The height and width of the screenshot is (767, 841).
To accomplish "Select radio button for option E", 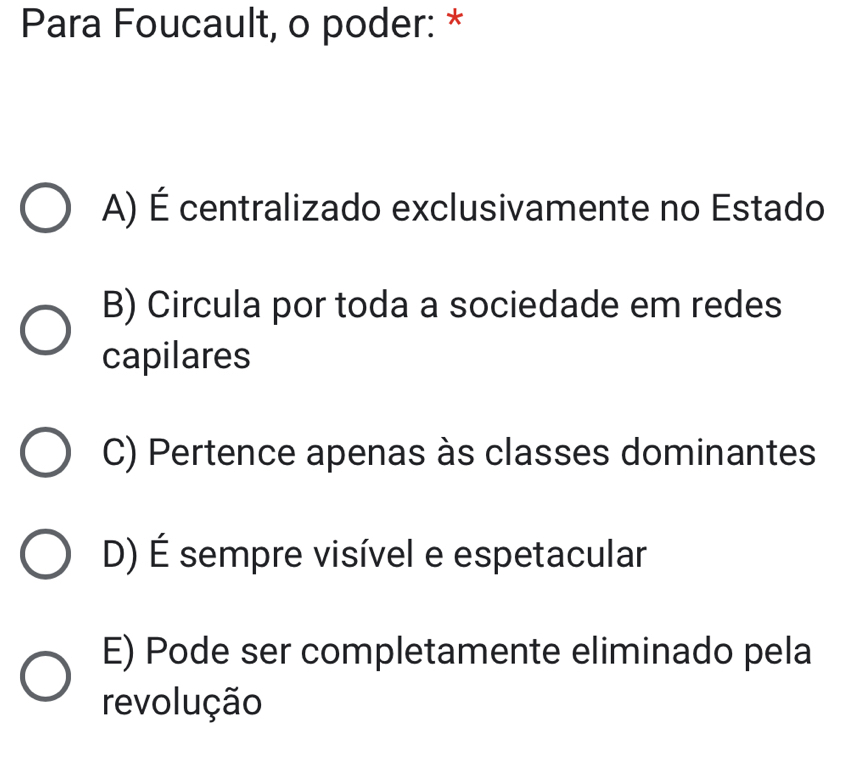I will coord(46,676).
